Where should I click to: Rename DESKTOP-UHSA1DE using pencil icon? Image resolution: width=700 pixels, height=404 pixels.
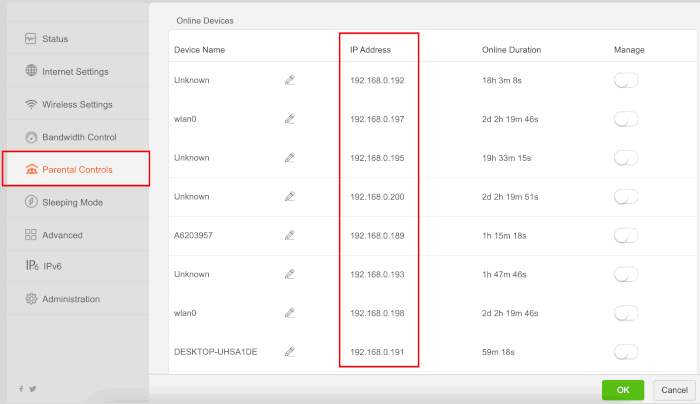click(x=290, y=352)
